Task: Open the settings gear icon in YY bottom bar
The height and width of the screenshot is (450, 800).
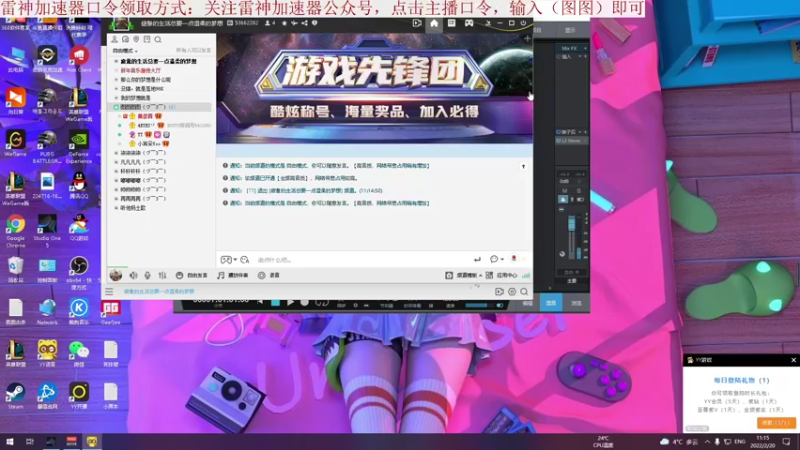Action: (512, 292)
